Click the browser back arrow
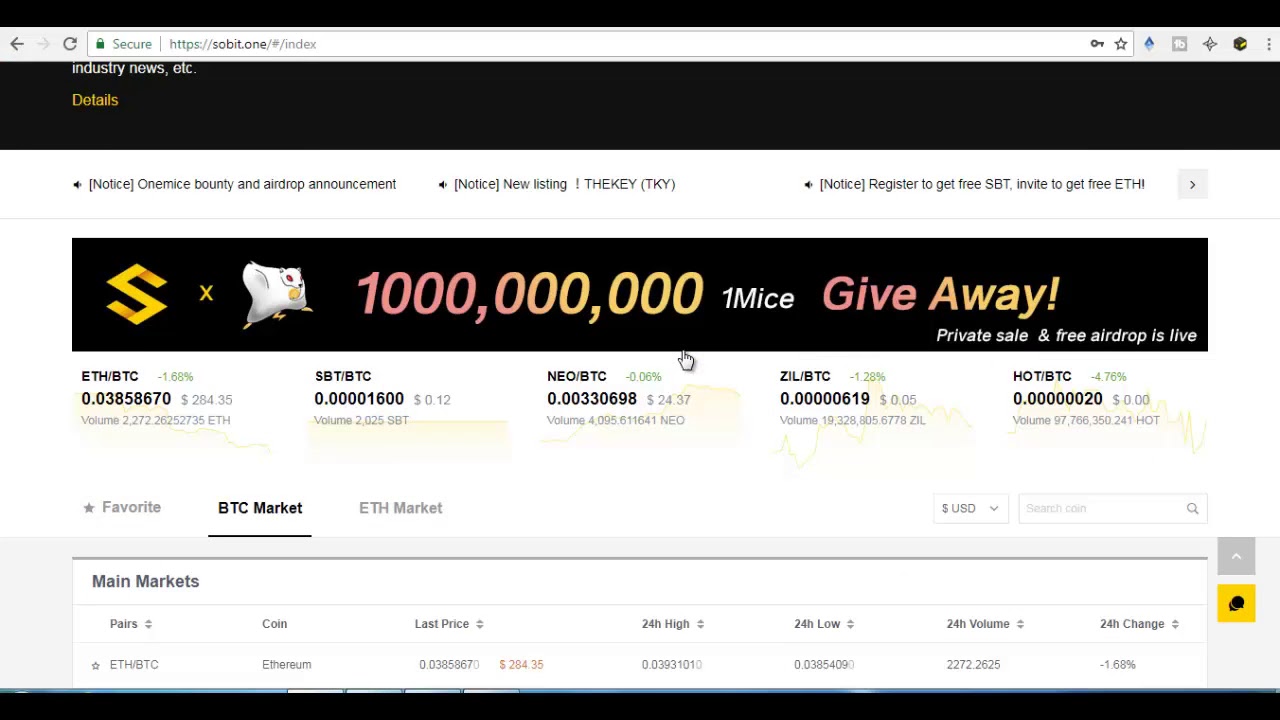 17,44
